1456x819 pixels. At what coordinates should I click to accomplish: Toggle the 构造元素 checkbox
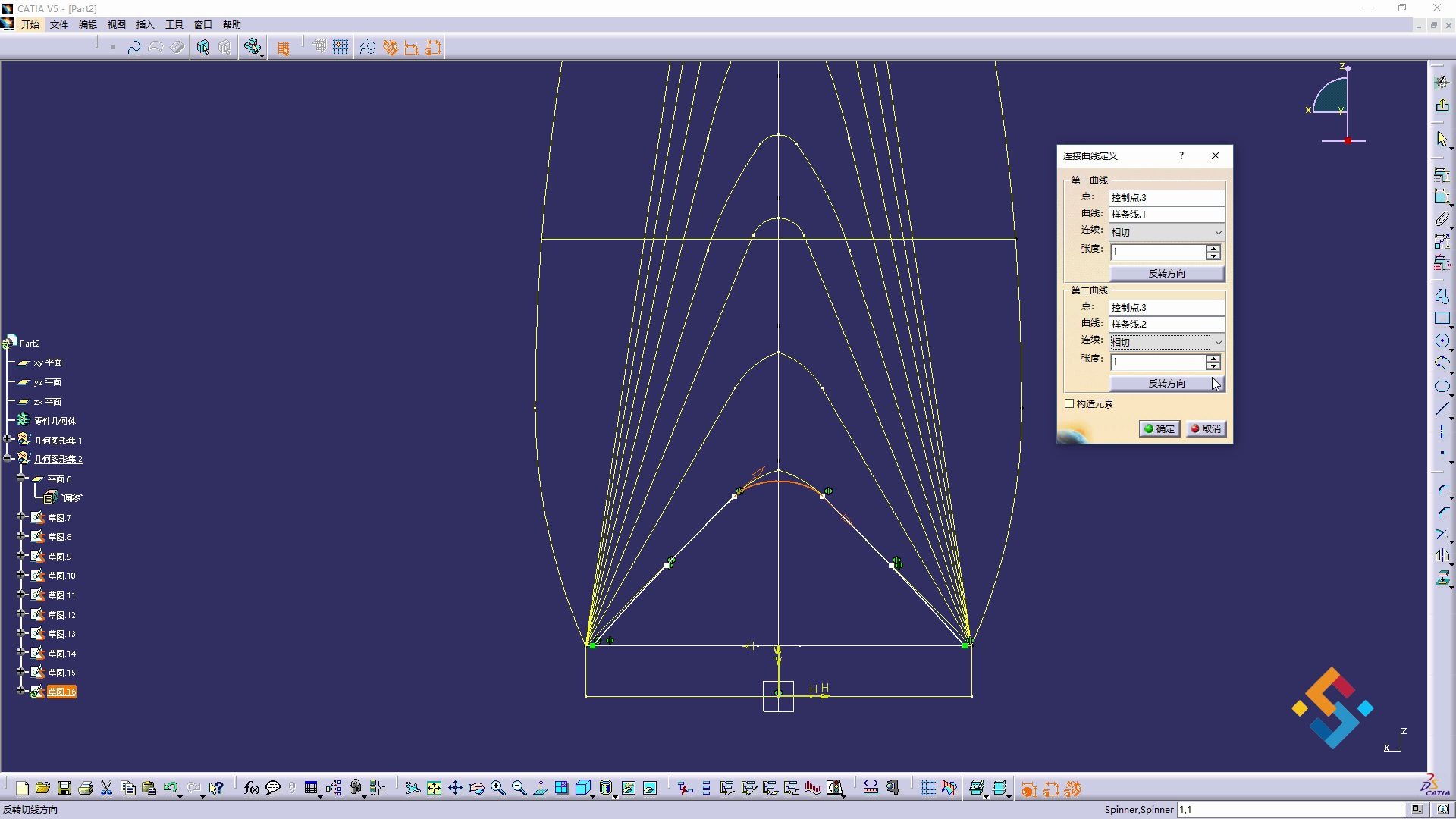(1069, 404)
